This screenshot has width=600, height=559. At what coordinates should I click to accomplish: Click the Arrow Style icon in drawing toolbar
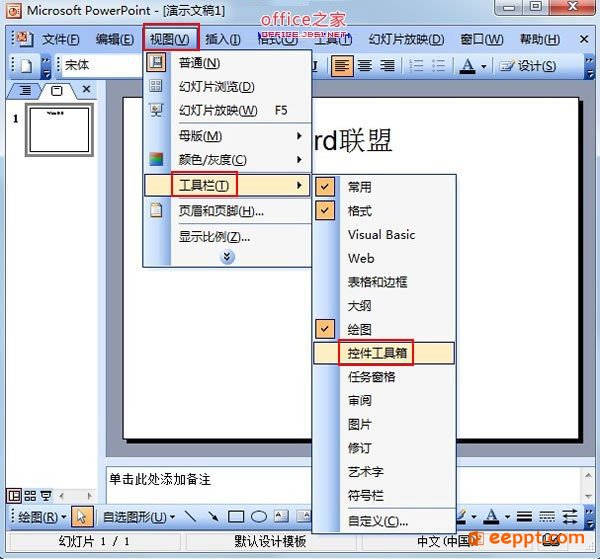tap(570, 517)
